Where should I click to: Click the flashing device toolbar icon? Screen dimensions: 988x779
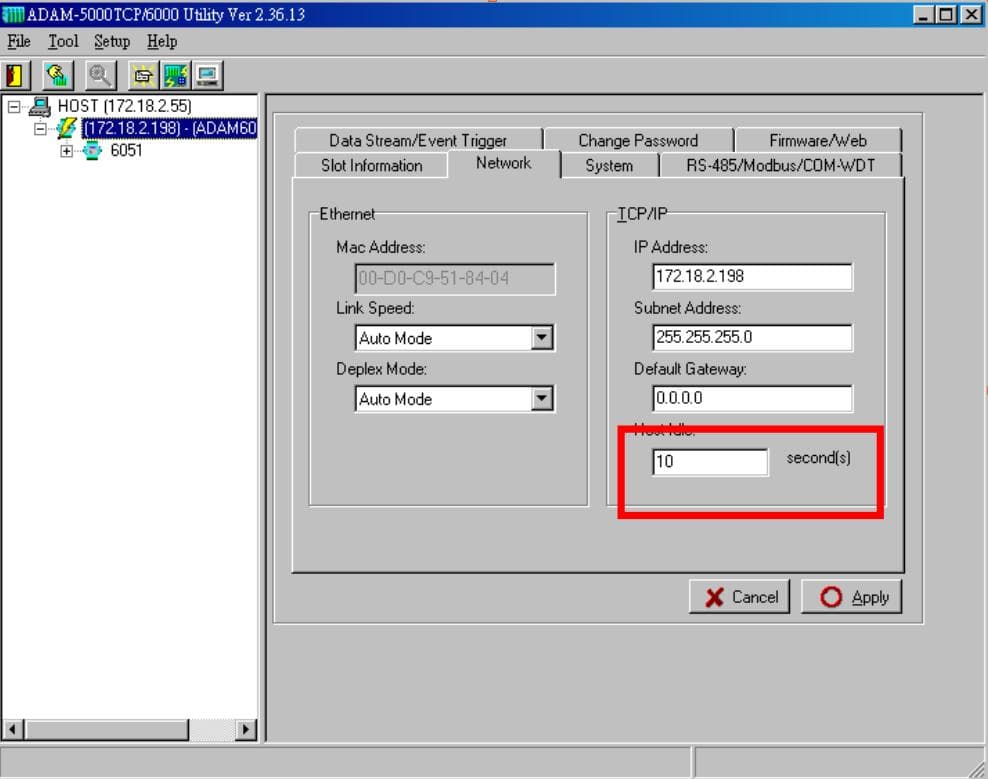(x=143, y=76)
